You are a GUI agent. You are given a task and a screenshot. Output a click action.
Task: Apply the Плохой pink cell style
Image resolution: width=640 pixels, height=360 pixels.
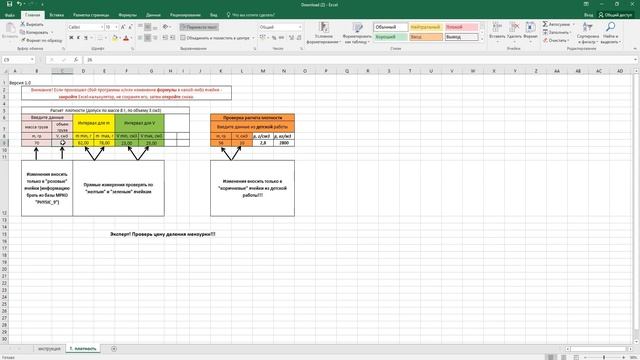click(461, 27)
